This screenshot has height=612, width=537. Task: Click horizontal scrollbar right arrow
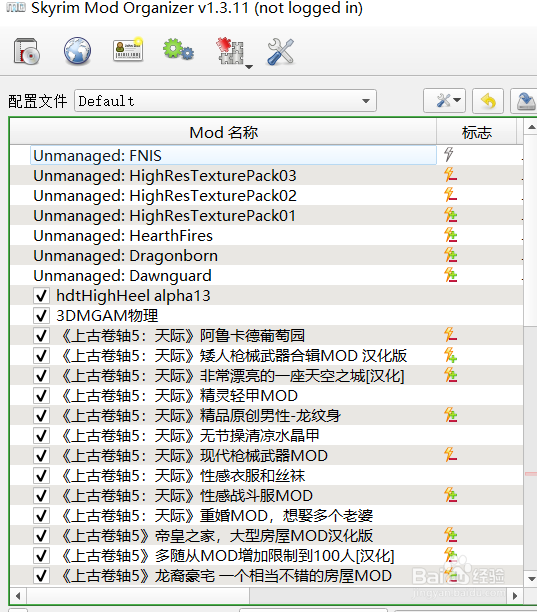pos(515,596)
